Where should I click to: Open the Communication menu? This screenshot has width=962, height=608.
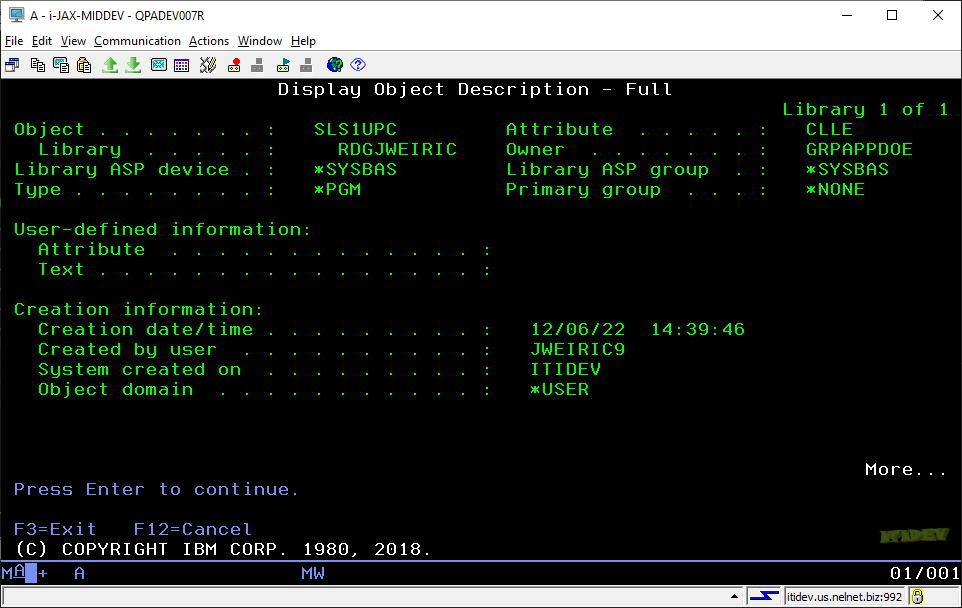pos(137,41)
